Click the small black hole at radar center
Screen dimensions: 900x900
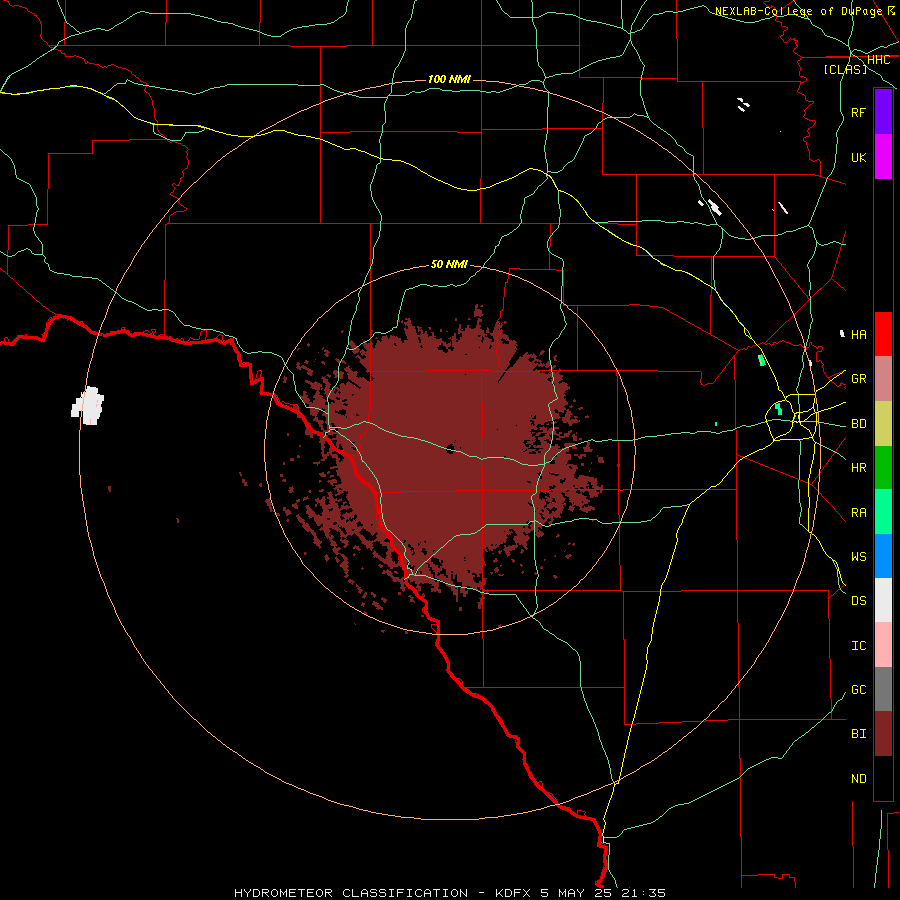[450, 448]
